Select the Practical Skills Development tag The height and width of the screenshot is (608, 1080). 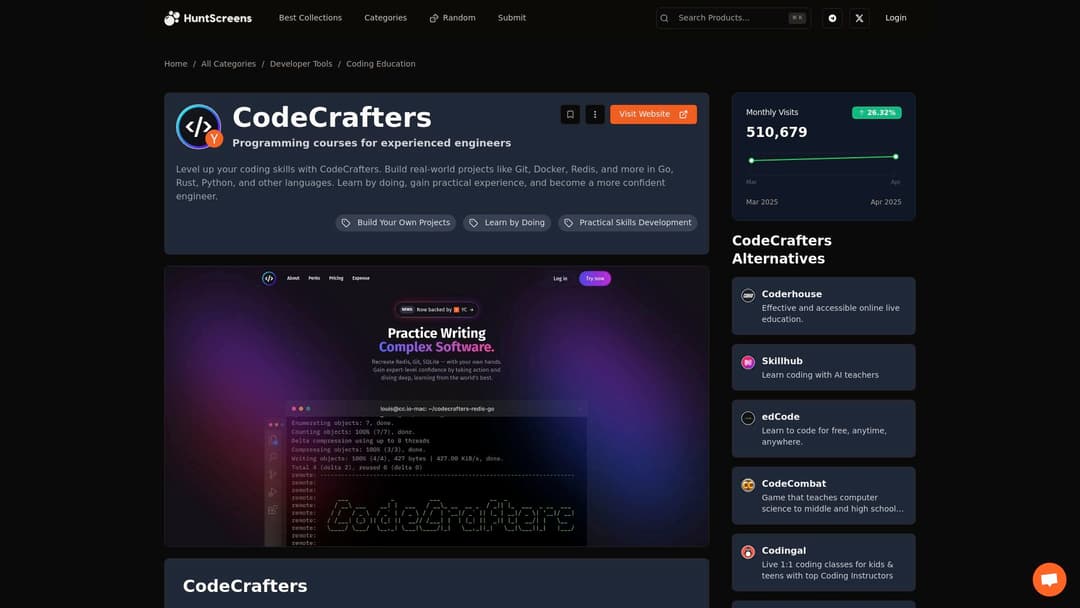(627, 223)
